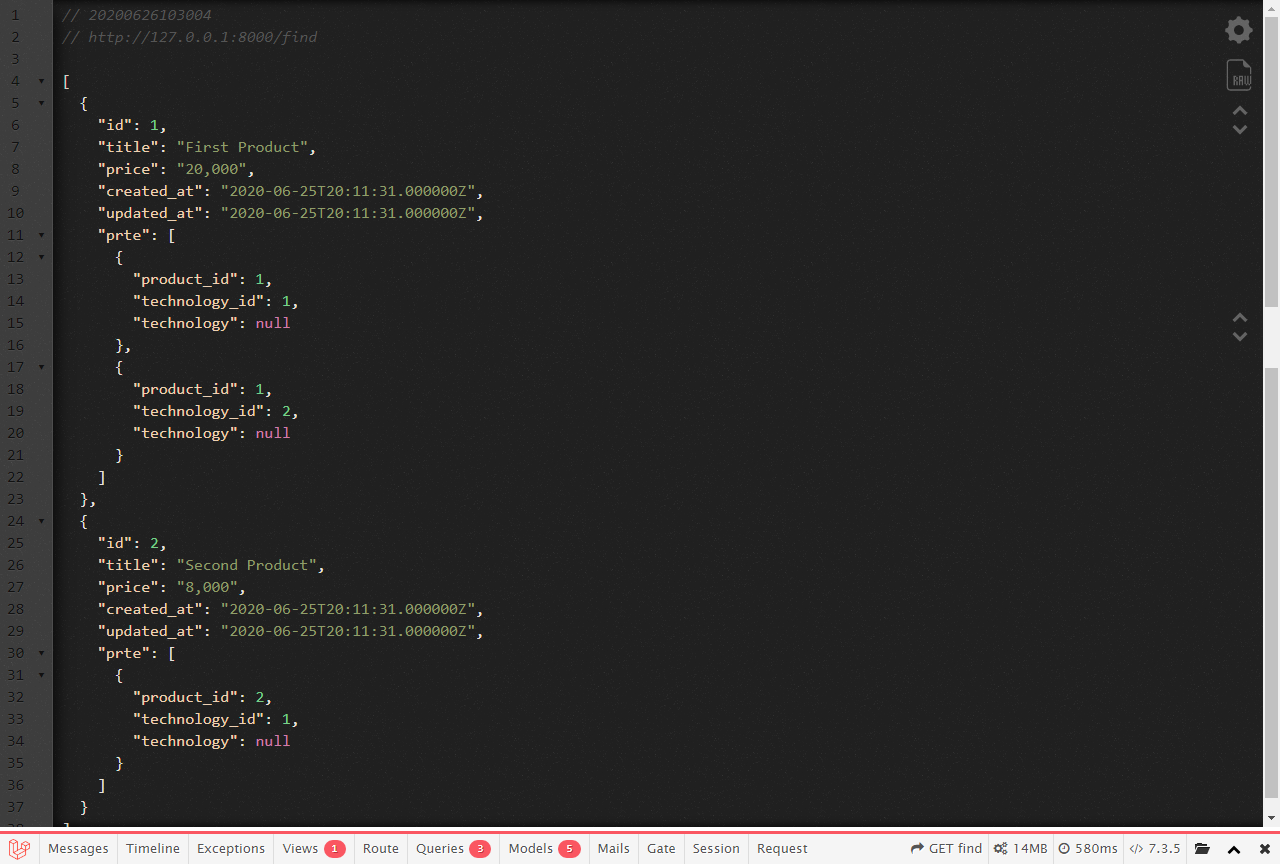Click the down chevron just beneath the RAW icon
Screen dimensions: 1280x864
click(1240, 130)
